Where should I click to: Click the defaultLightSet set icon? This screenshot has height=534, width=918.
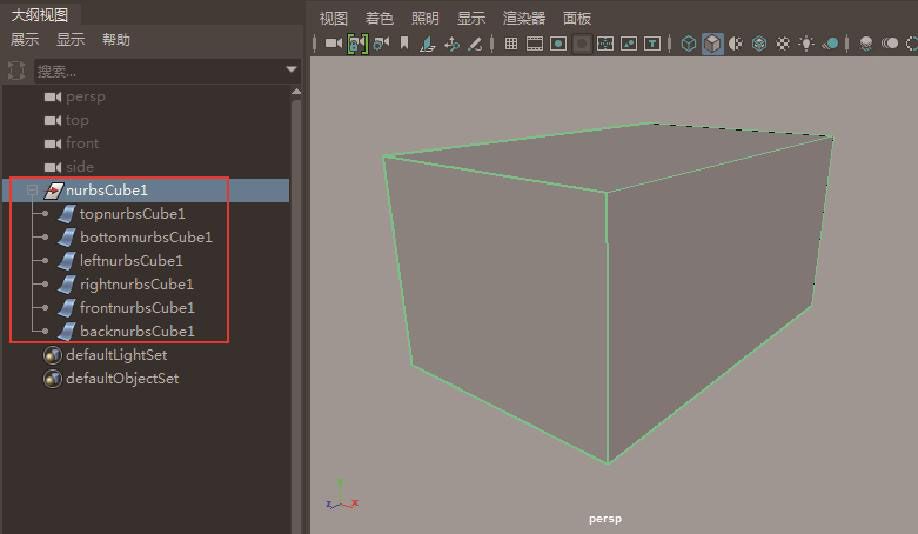tap(53, 355)
